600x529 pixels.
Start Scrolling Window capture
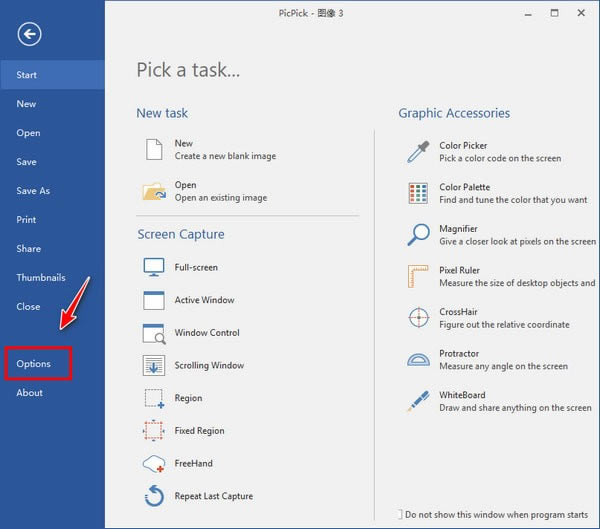(154, 365)
